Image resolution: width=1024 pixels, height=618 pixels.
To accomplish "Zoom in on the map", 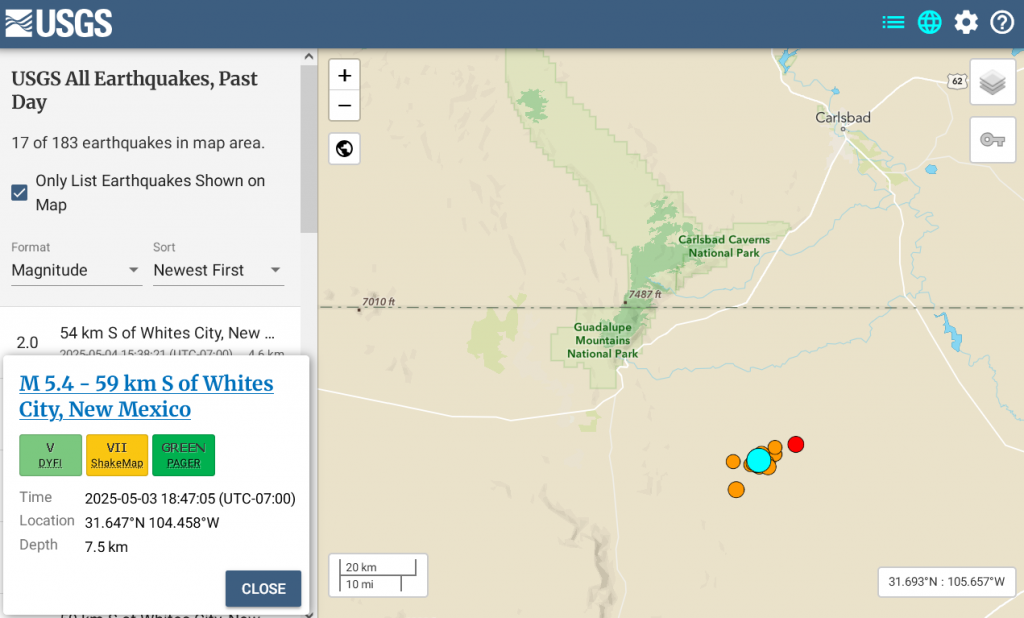I will coord(344,75).
